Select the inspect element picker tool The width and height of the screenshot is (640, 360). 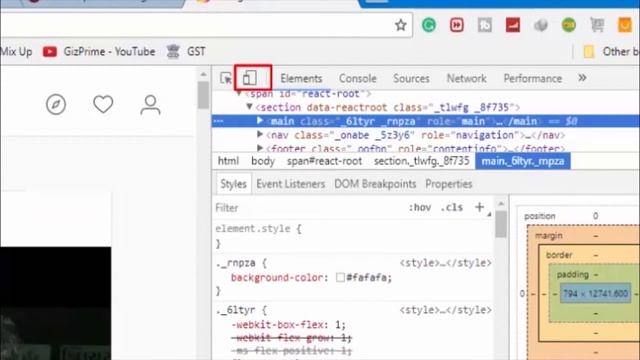click(x=225, y=78)
